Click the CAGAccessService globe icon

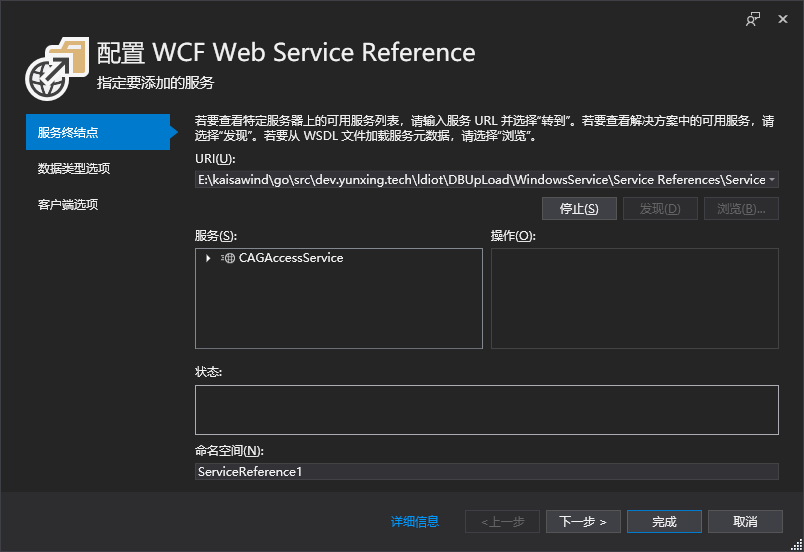(x=229, y=258)
